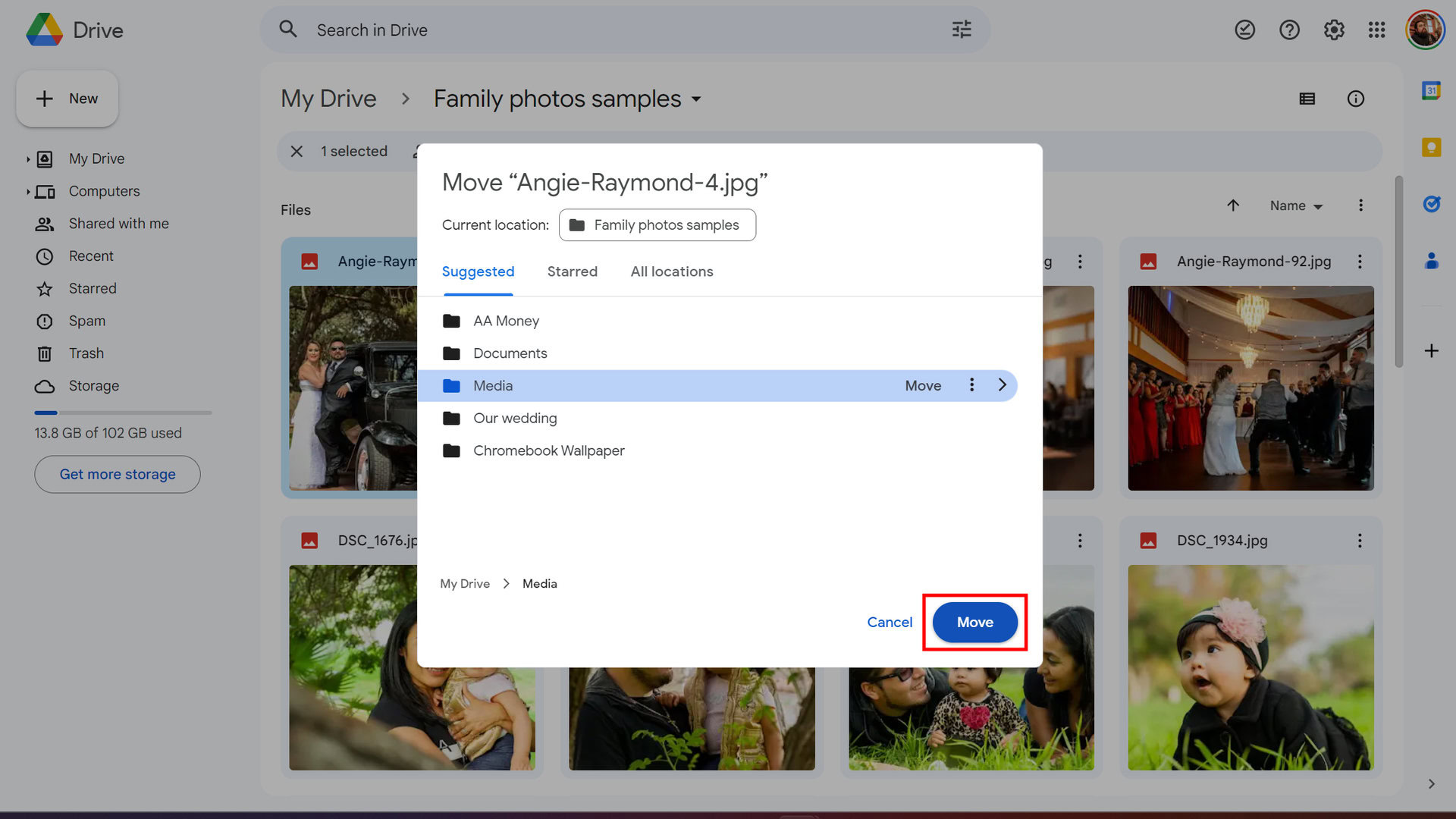Image resolution: width=1456 pixels, height=819 pixels.
Task: Open Settings gear in Drive header
Action: pyautogui.click(x=1334, y=30)
